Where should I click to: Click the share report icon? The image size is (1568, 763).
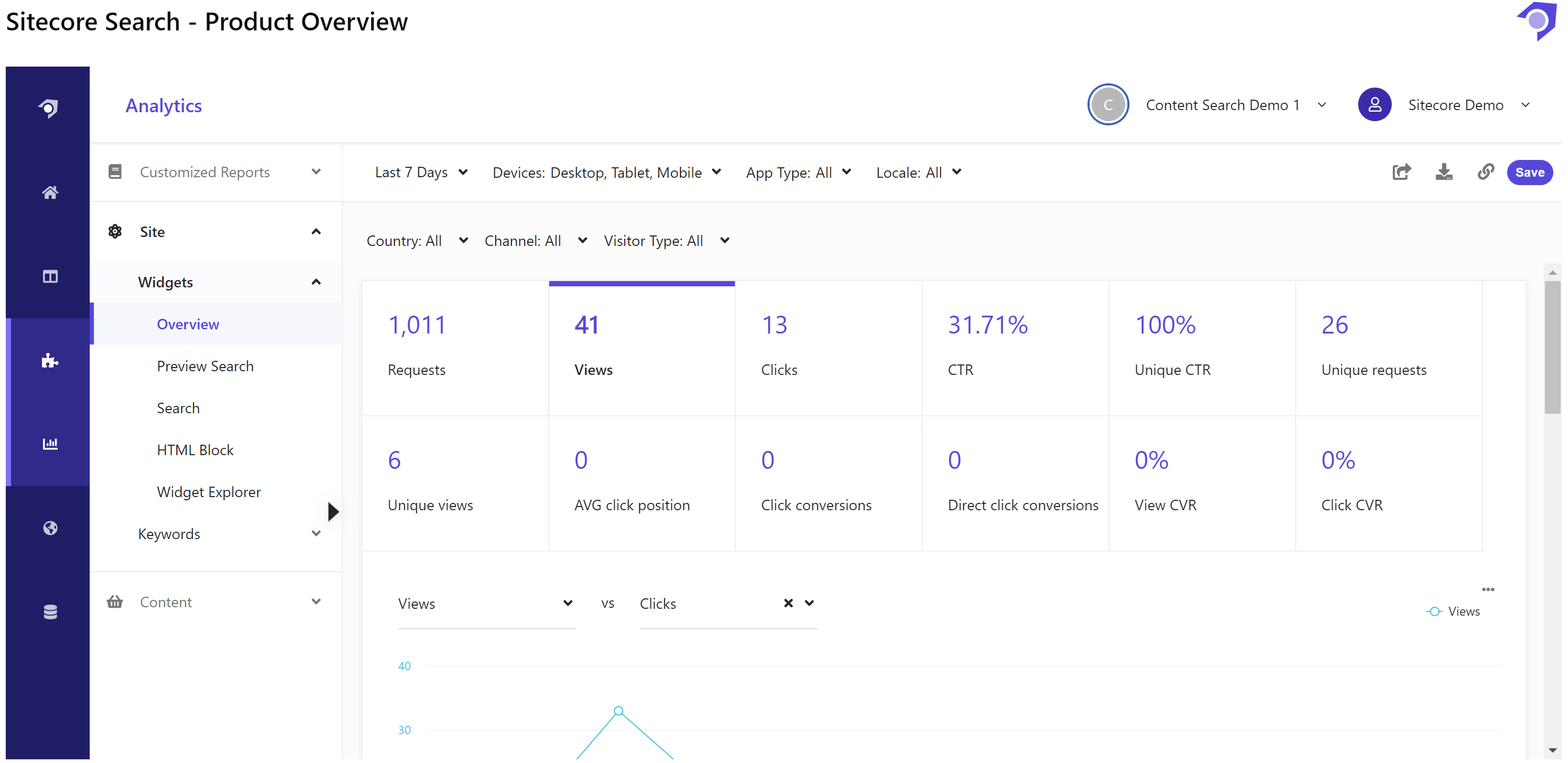1401,173
